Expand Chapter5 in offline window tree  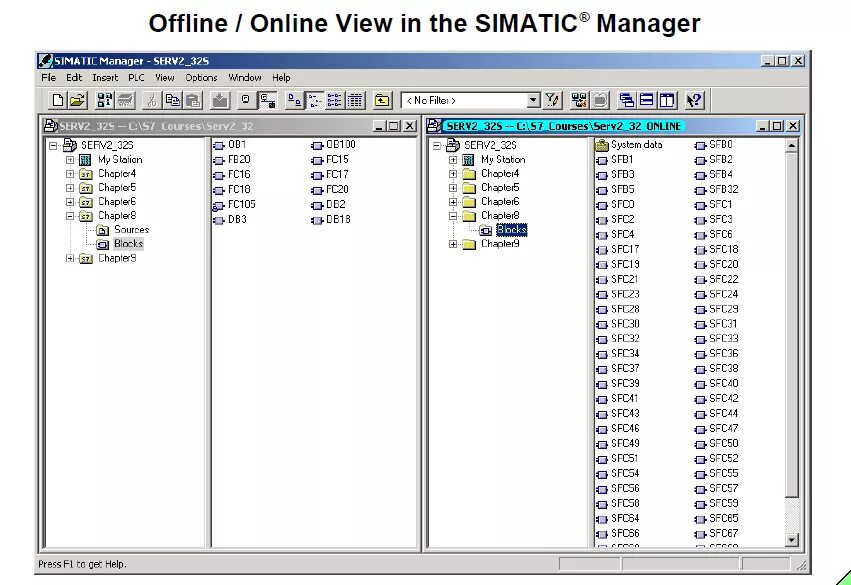pos(69,188)
